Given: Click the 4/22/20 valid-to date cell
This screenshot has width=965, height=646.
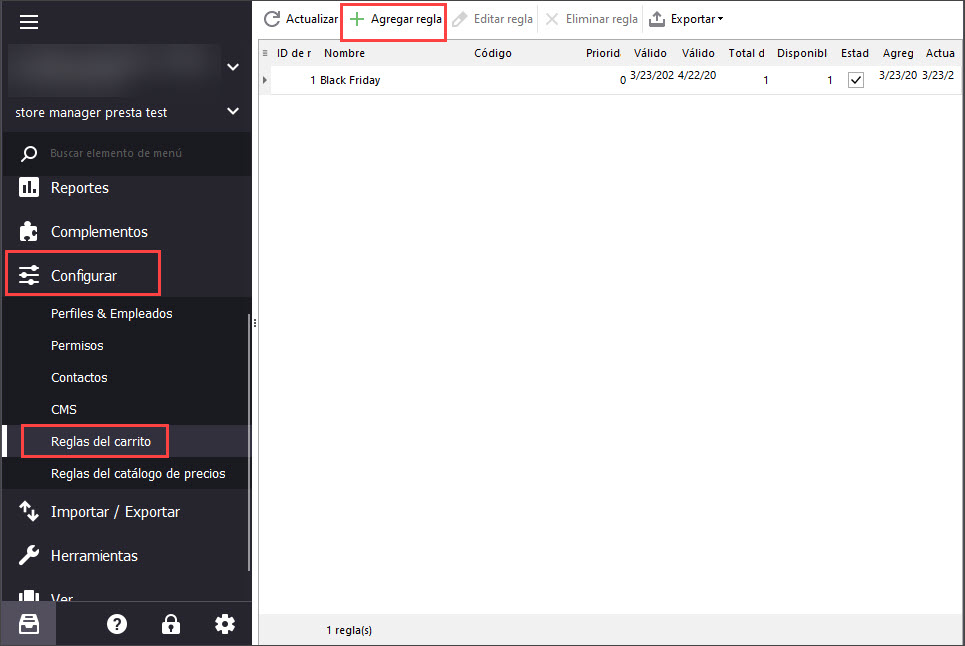Looking at the screenshot, I should click(x=697, y=75).
